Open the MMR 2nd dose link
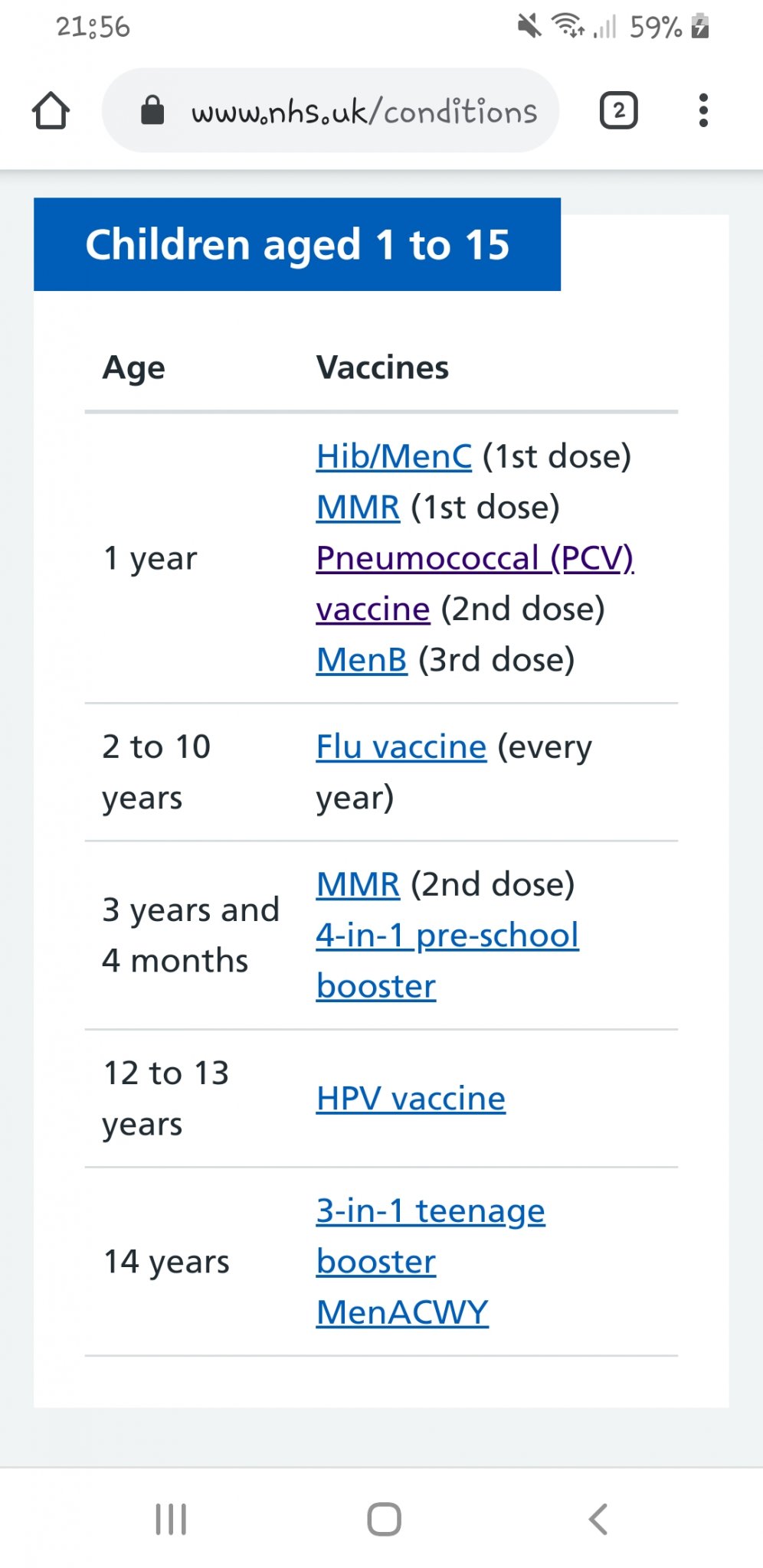763x1568 pixels. click(358, 884)
